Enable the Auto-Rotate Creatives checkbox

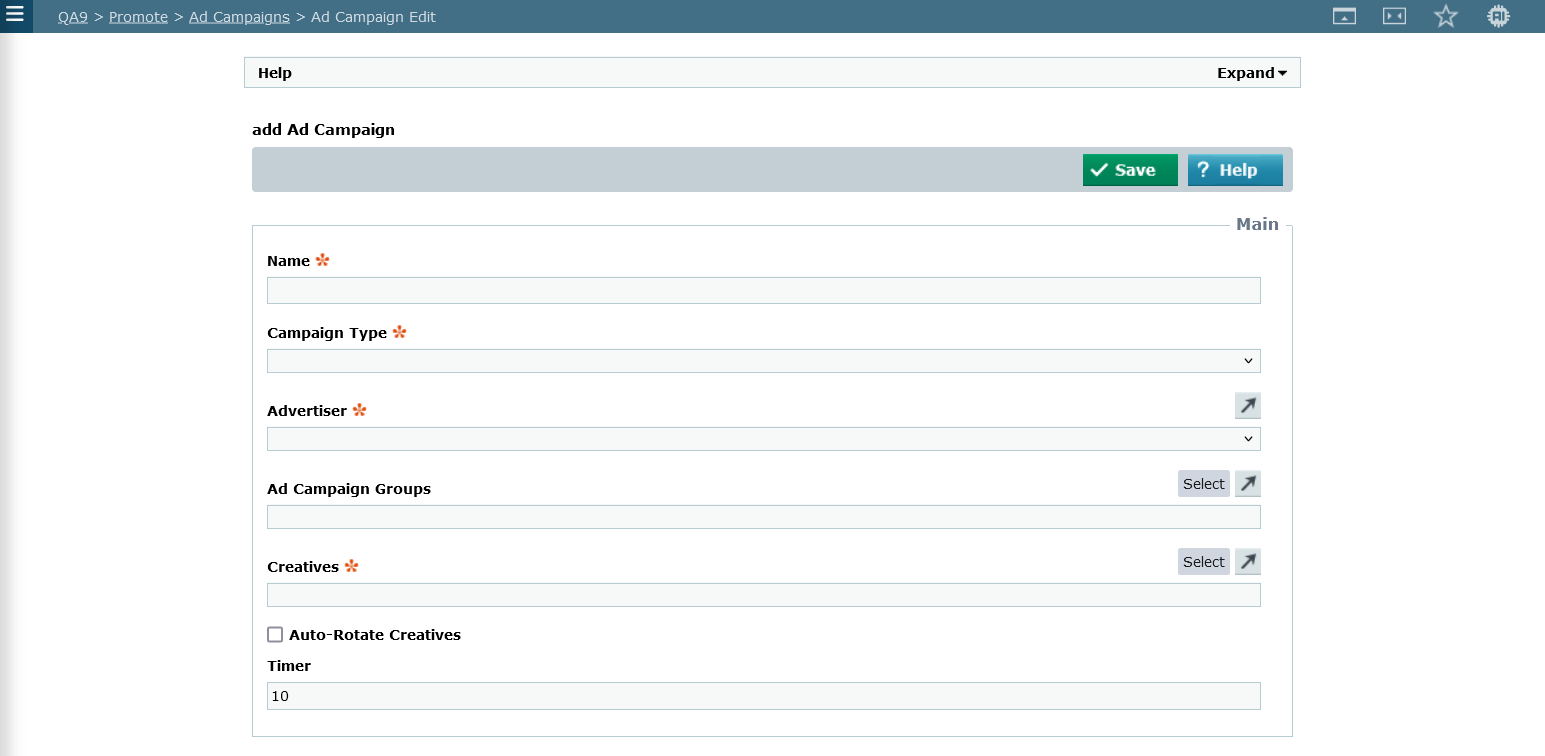tap(275, 635)
